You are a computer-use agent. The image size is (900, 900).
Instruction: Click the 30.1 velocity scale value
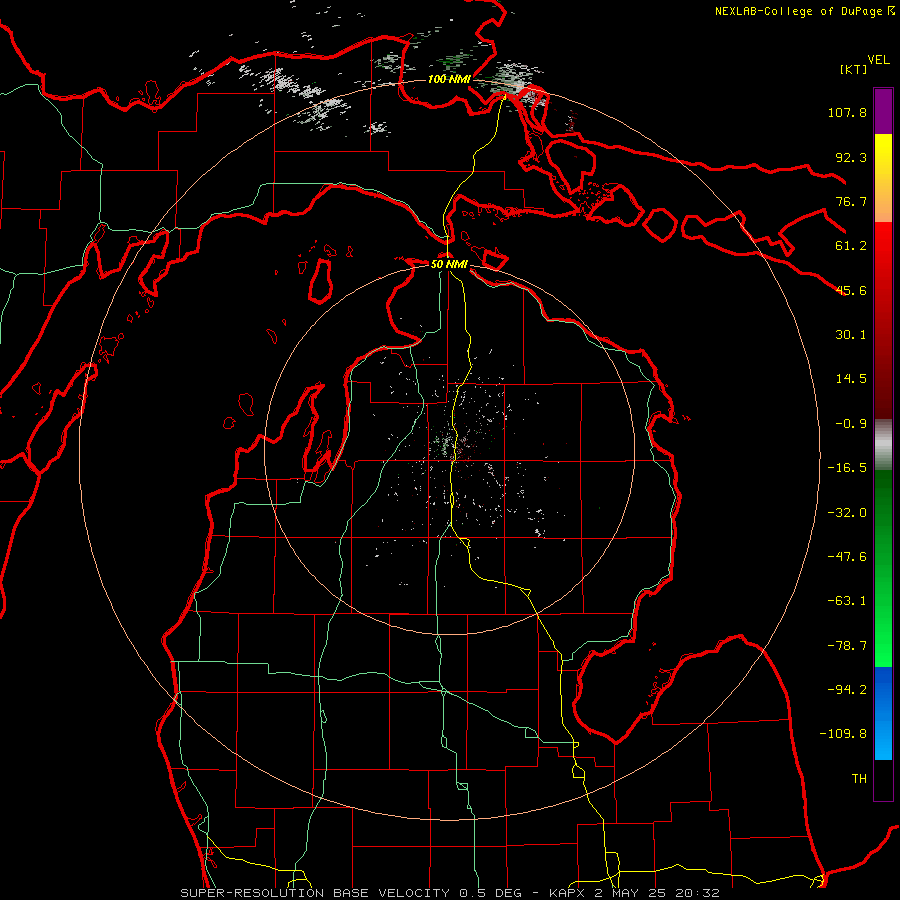tap(851, 335)
